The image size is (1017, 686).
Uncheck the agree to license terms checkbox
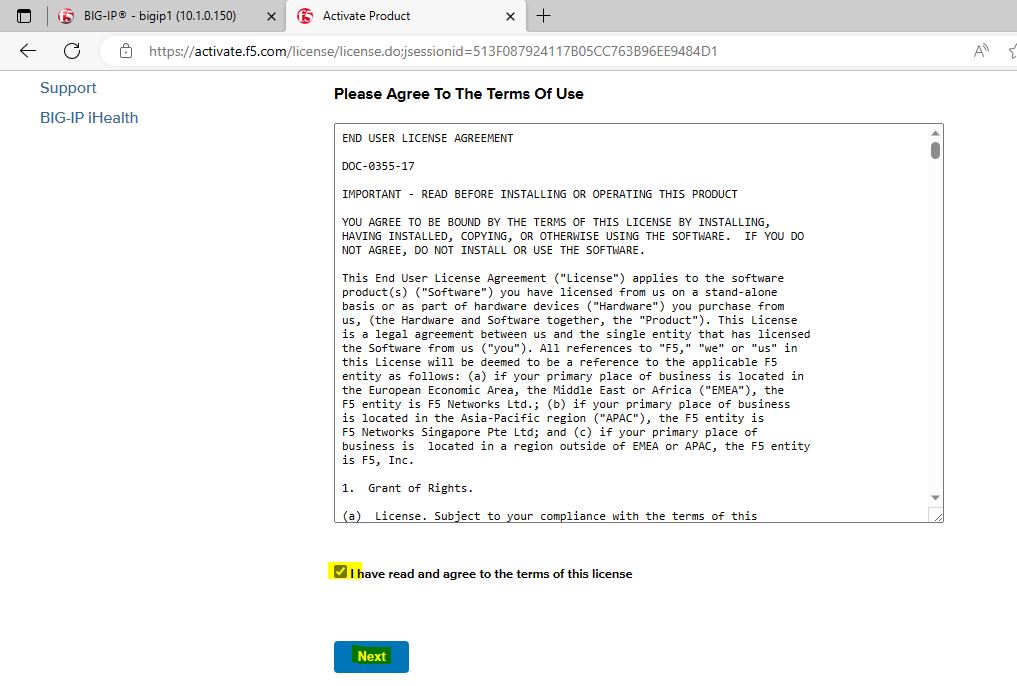(341, 572)
